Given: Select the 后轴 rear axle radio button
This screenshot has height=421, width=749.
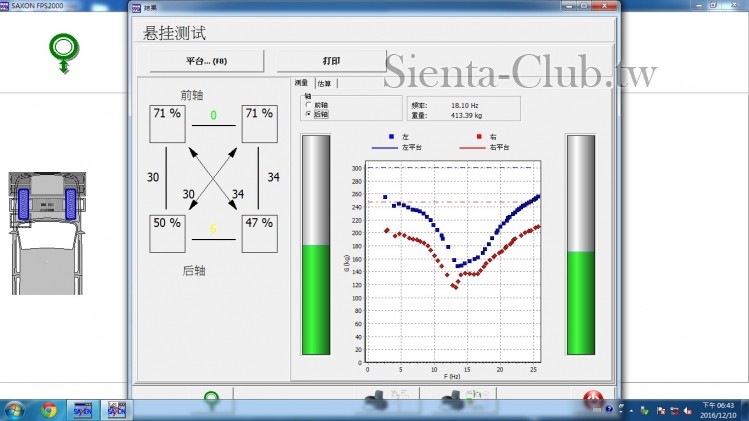Looking at the screenshot, I should click(307, 114).
